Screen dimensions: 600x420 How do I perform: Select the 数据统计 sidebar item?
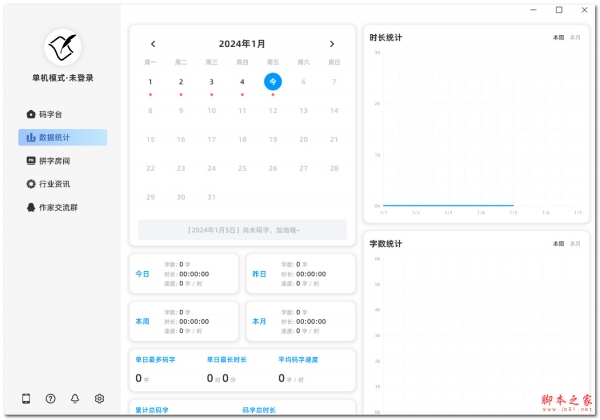63,137
